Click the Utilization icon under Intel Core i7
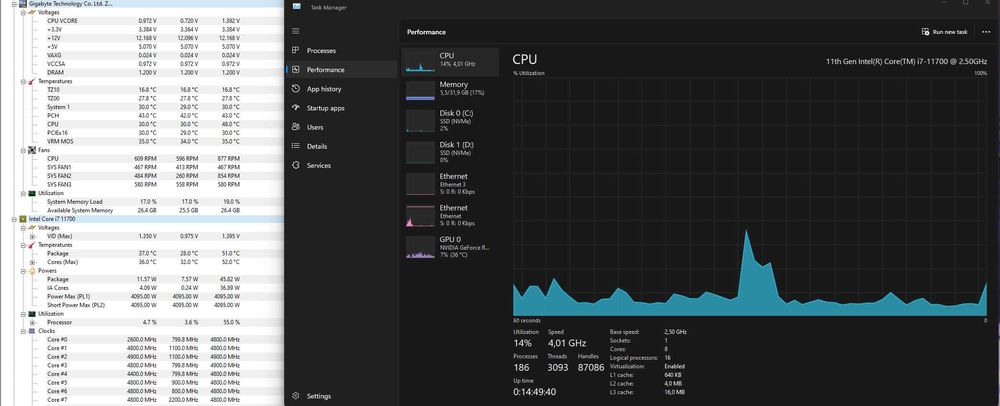The image size is (1000, 406). tap(32, 314)
